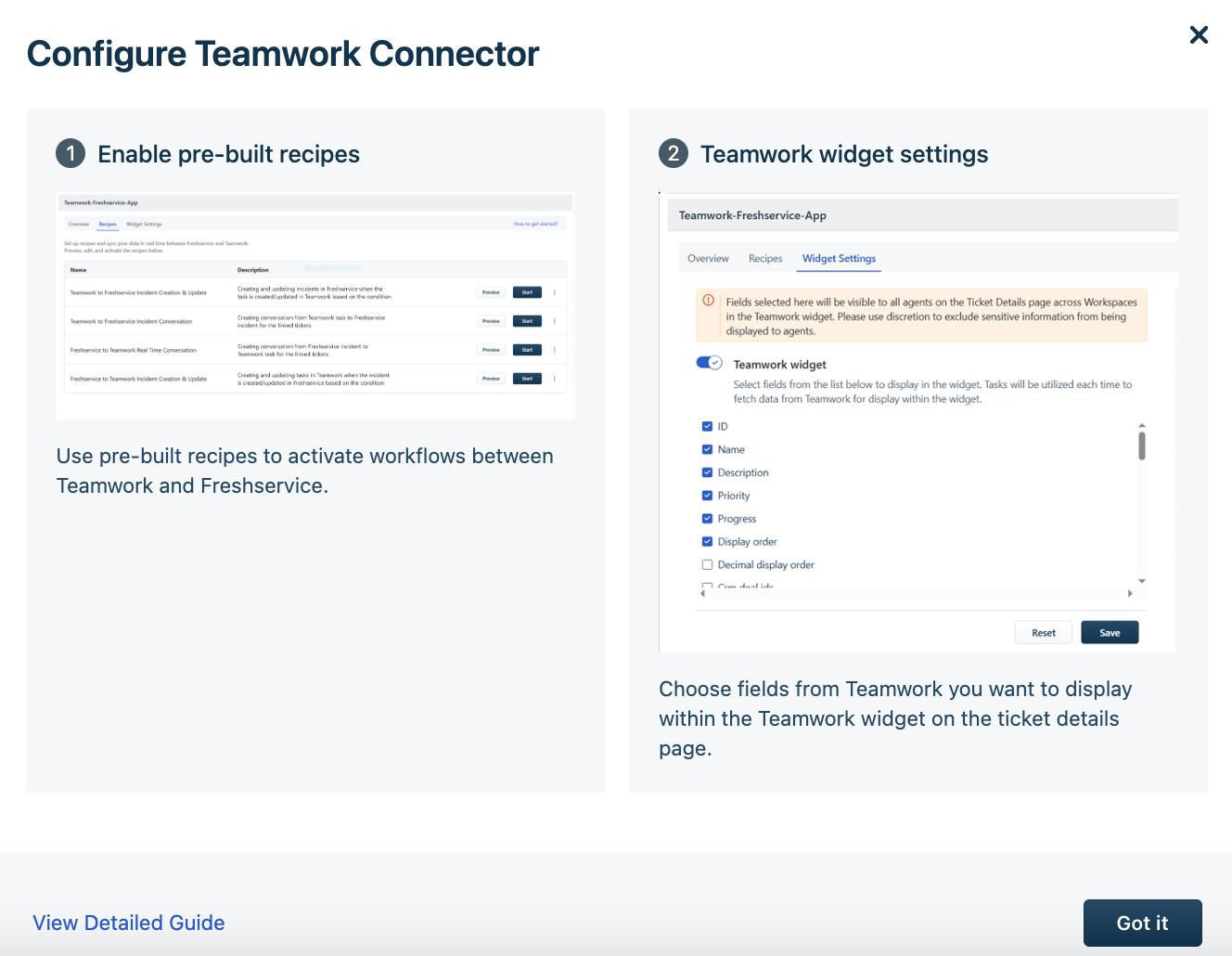Click the Got it button
This screenshot has height=956, width=1232.
(x=1142, y=923)
